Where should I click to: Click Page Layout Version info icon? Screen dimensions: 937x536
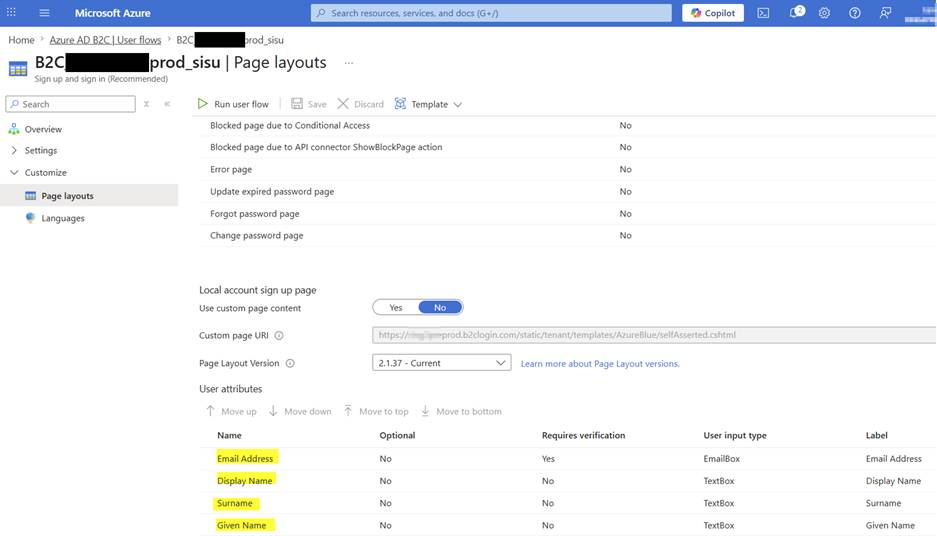290,363
